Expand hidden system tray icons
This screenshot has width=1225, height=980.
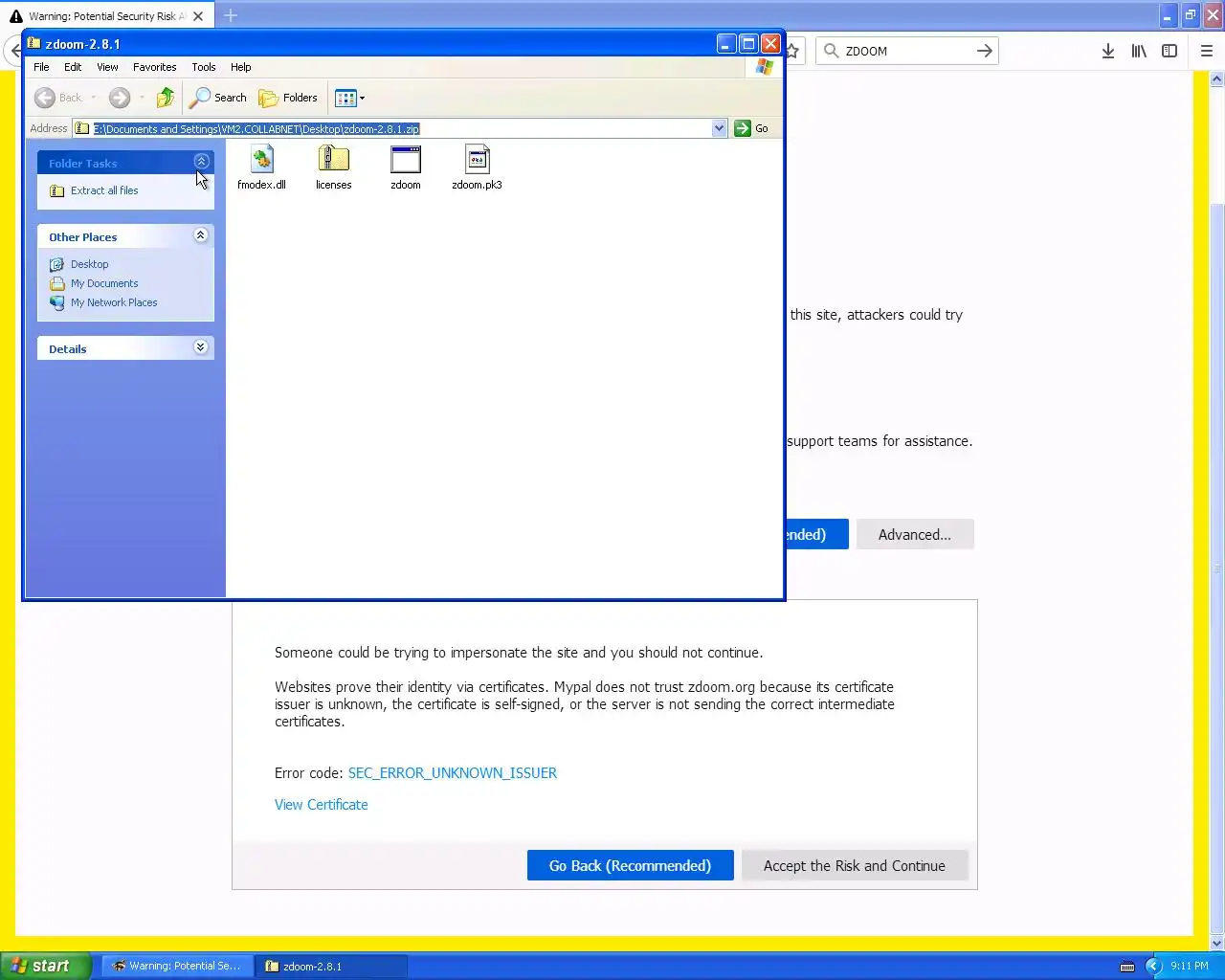(x=1153, y=967)
